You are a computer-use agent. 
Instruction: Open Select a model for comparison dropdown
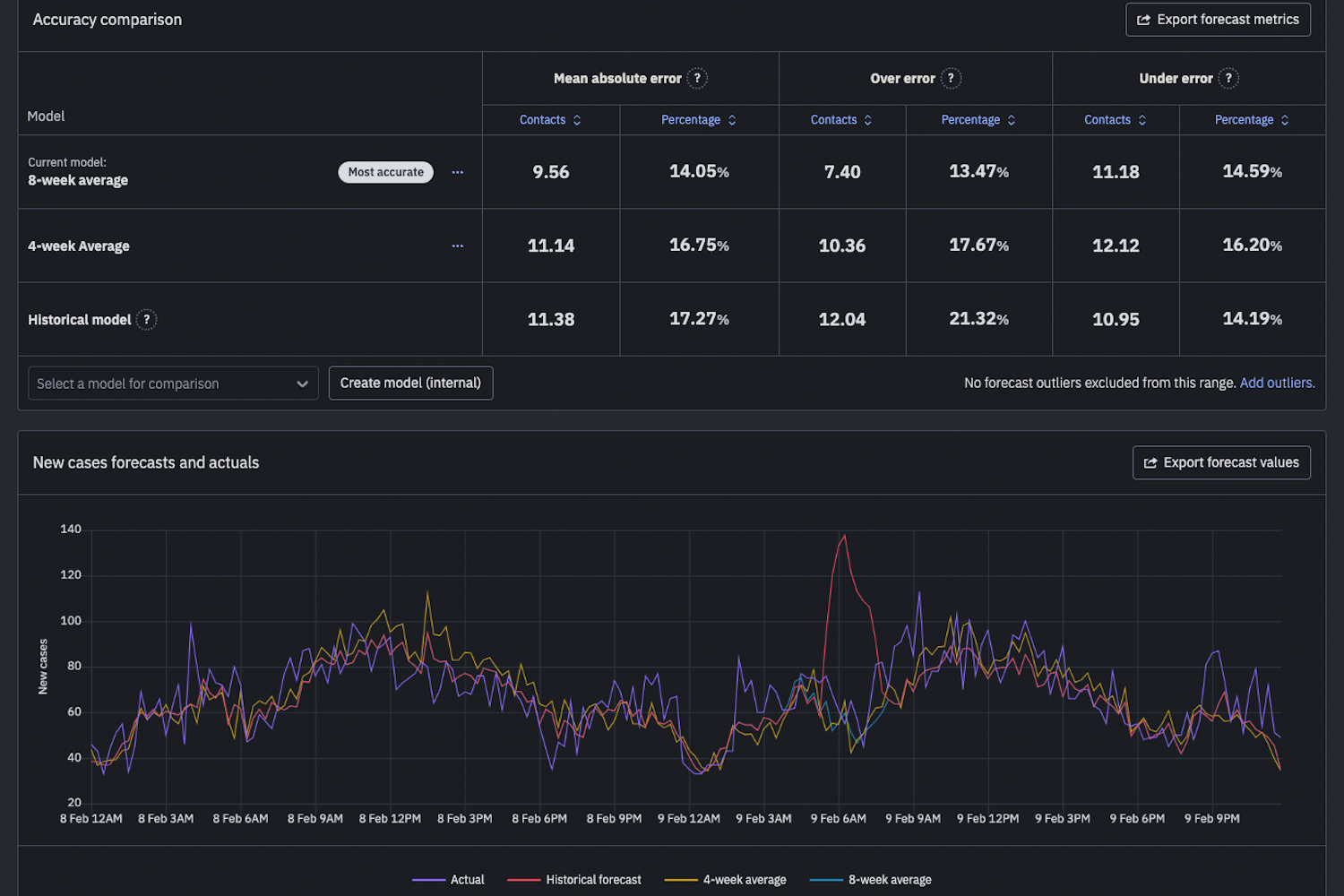(173, 383)
